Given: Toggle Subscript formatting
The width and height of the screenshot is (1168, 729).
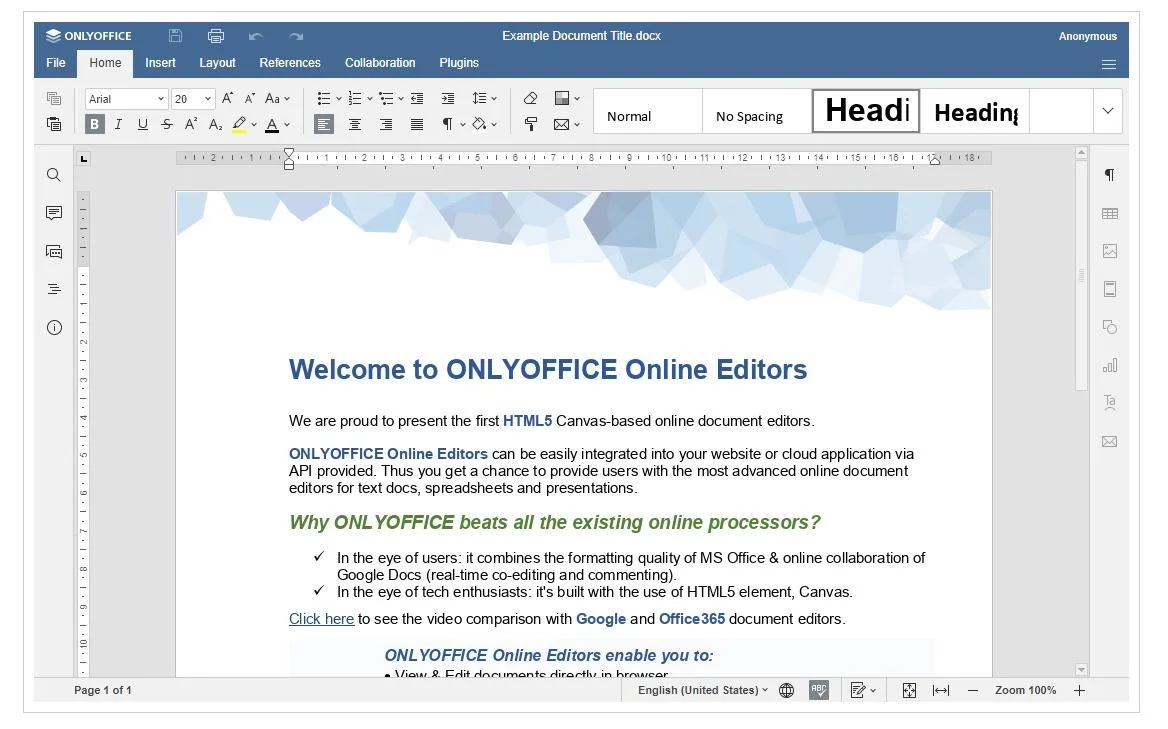Looking at the screenshot, I should pyautogui.click(x=215, y=124).
